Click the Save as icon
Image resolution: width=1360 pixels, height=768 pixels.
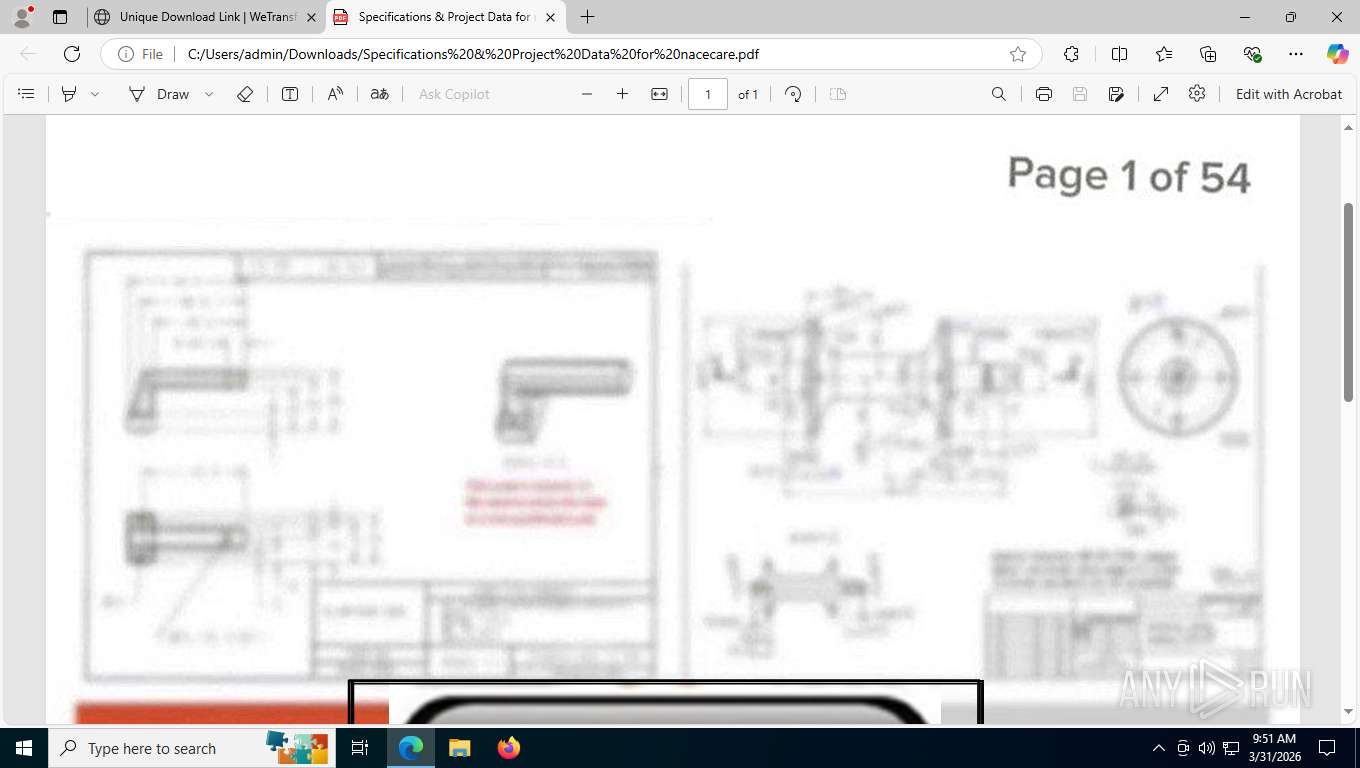click(1116, 94)
